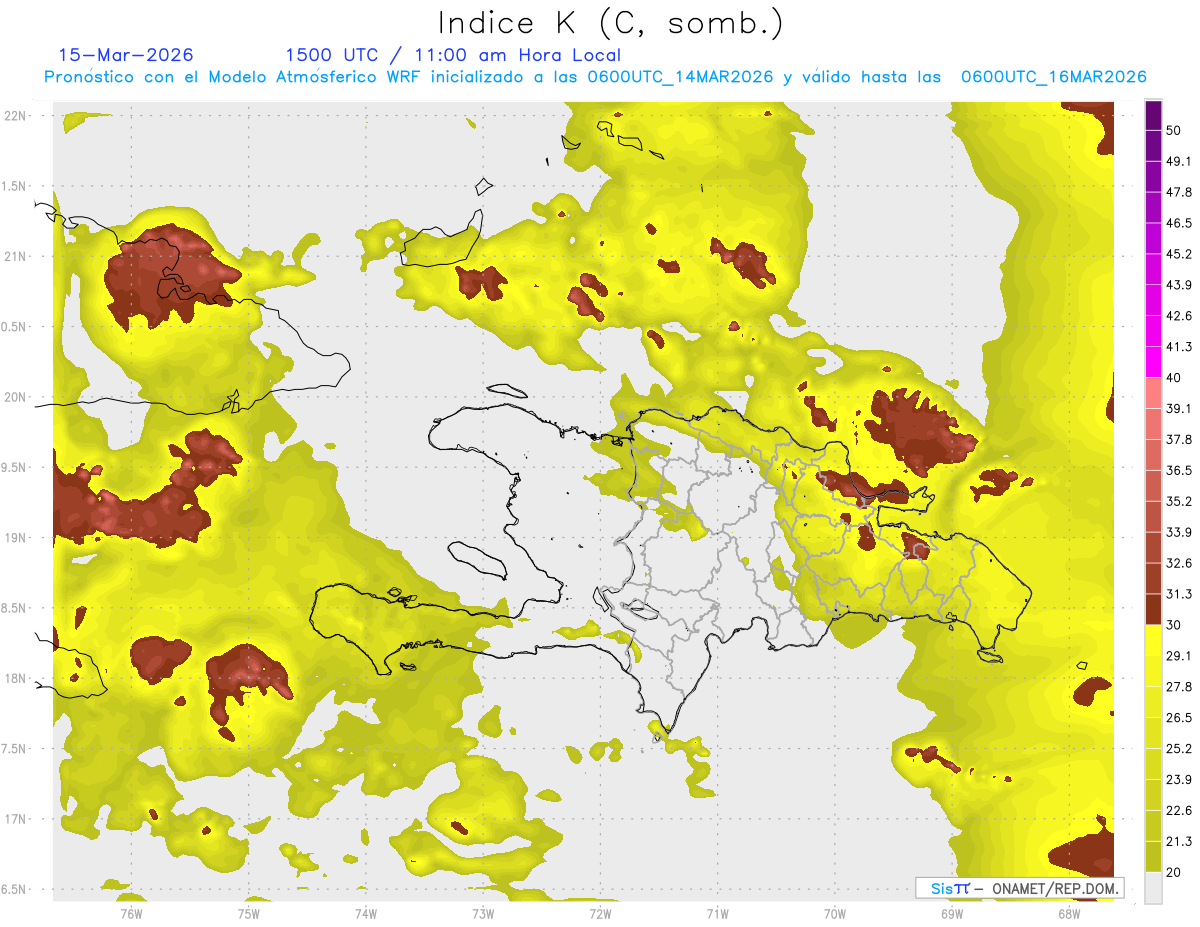Click the '68W' longitude label
Image resolution: width=1200 pixels, height=927 pixels.
click(x=1069, y=914)
